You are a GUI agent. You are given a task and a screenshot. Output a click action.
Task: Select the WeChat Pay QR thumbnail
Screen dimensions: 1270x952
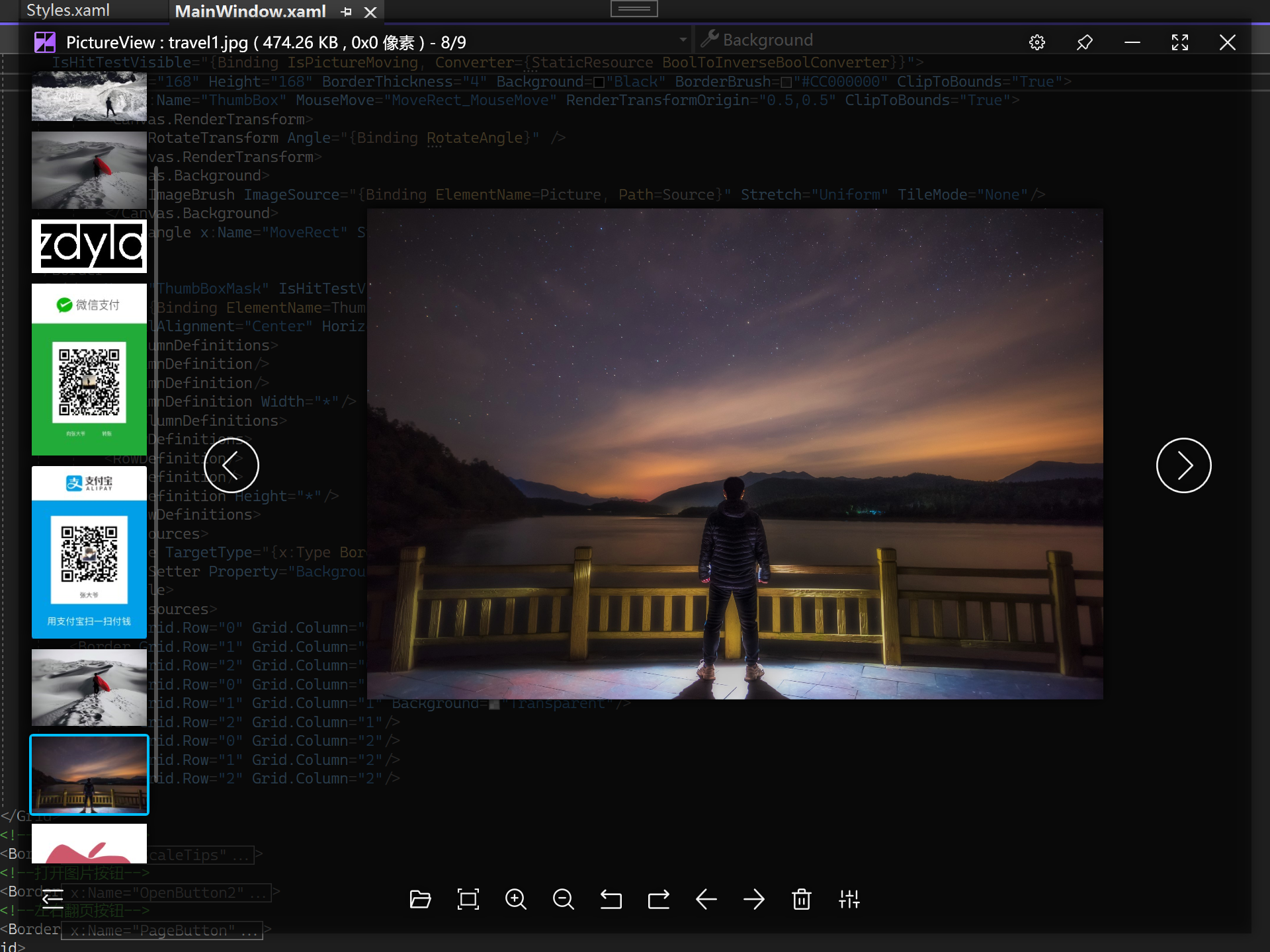[89, 369]
